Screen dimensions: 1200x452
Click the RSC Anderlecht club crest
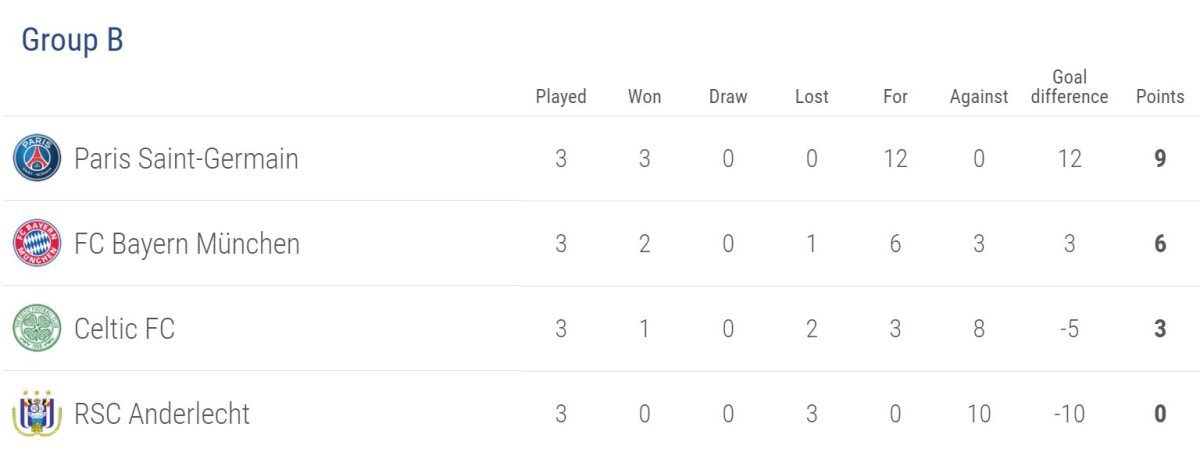(x=37, y=413)
